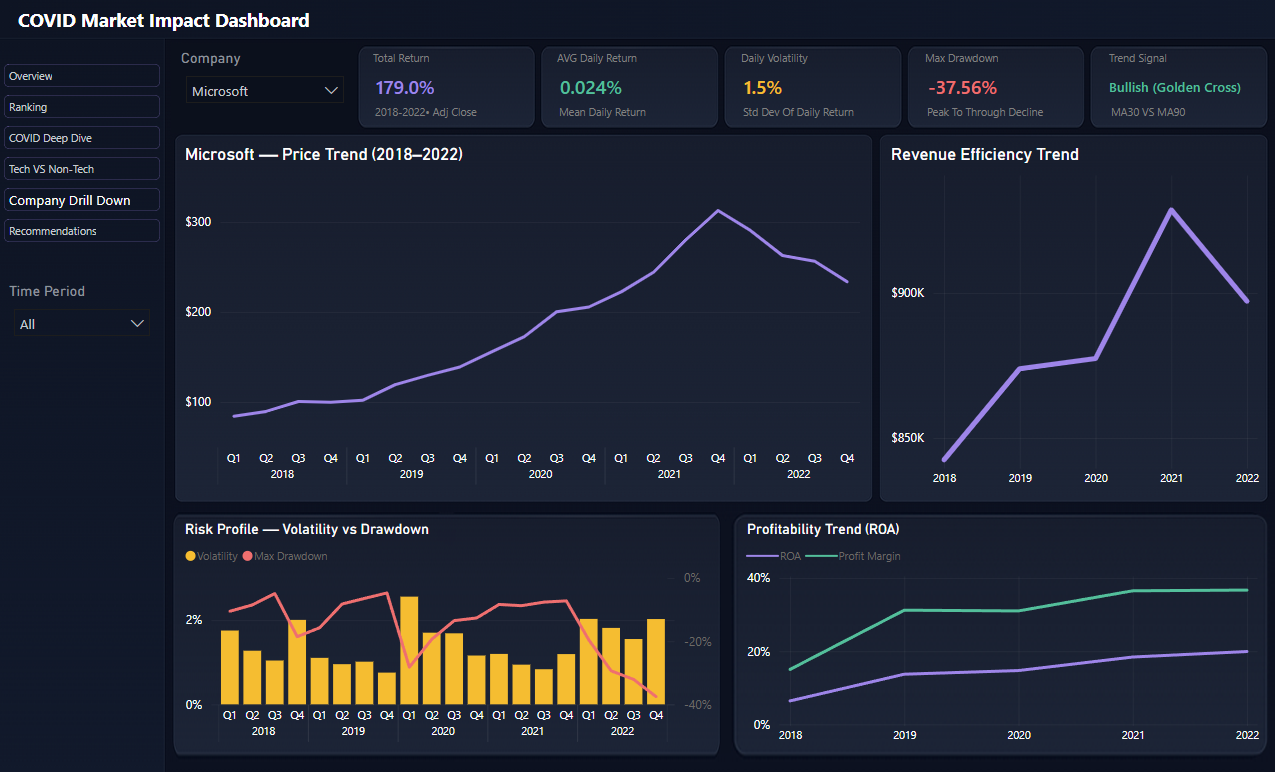
Task: Select the 2022 Q4 volatility bar
Action: pyautogui.click(x=656, y=661)
